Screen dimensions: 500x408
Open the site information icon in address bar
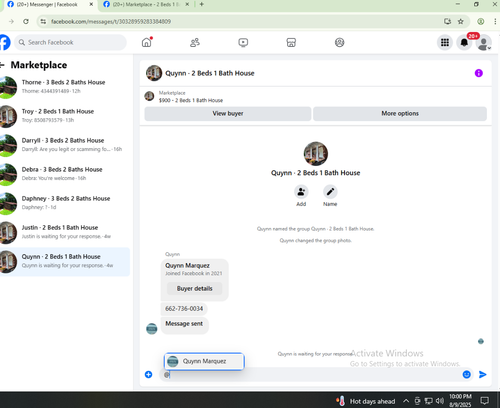coord(43,21)
